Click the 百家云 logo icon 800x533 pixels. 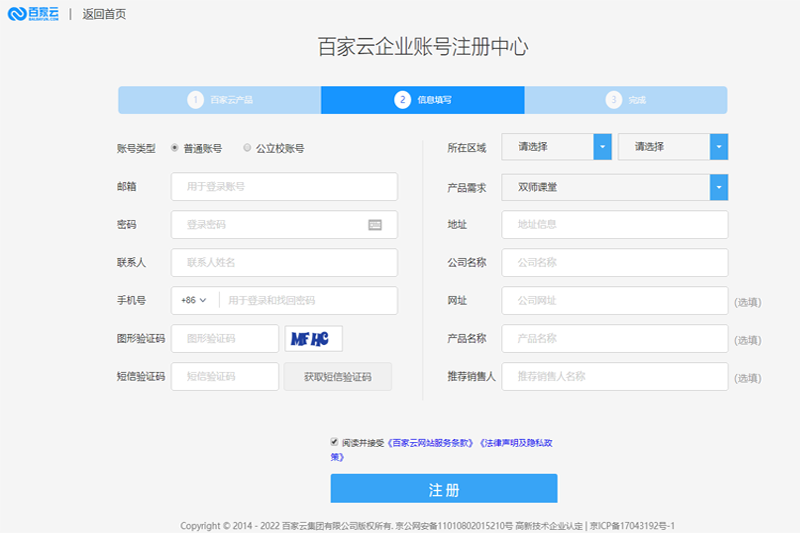(x=33, y=13)
